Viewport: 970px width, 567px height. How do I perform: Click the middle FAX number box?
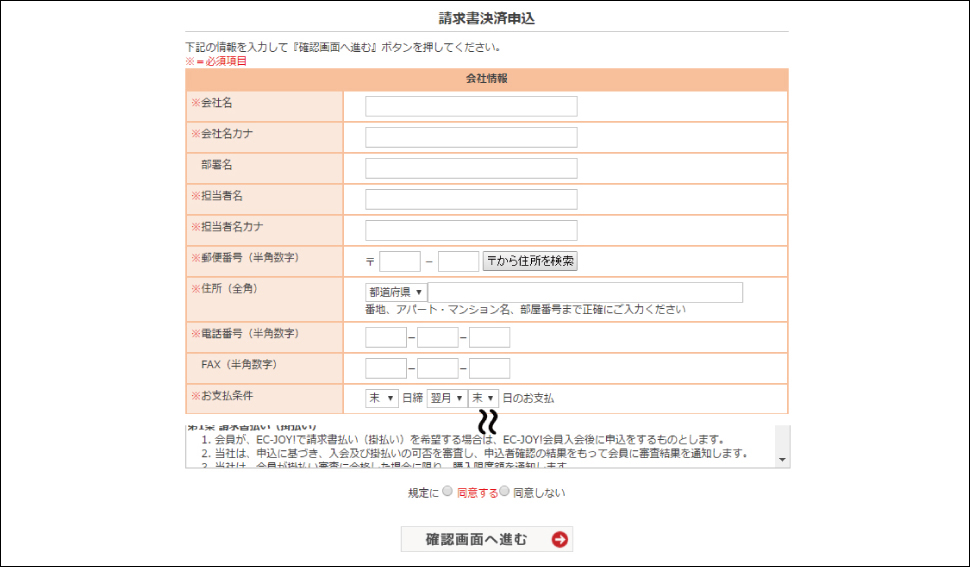tap(437, 368)
